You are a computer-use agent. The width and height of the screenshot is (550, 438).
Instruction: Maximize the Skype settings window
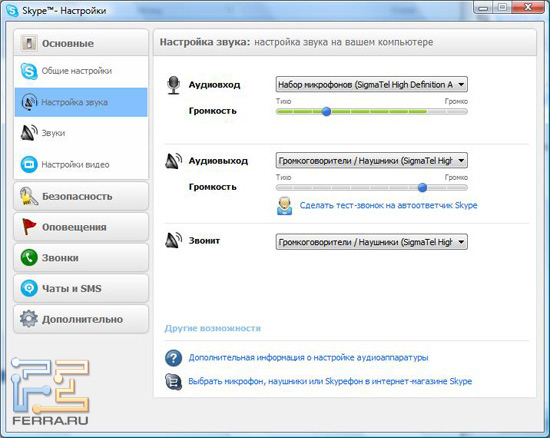point(502,7)
